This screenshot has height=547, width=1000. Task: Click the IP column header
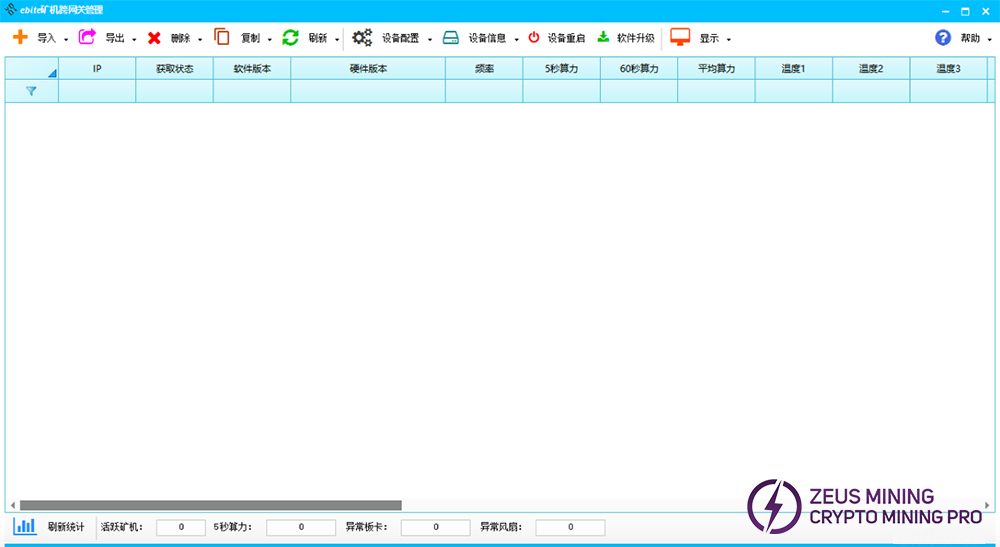97,68
